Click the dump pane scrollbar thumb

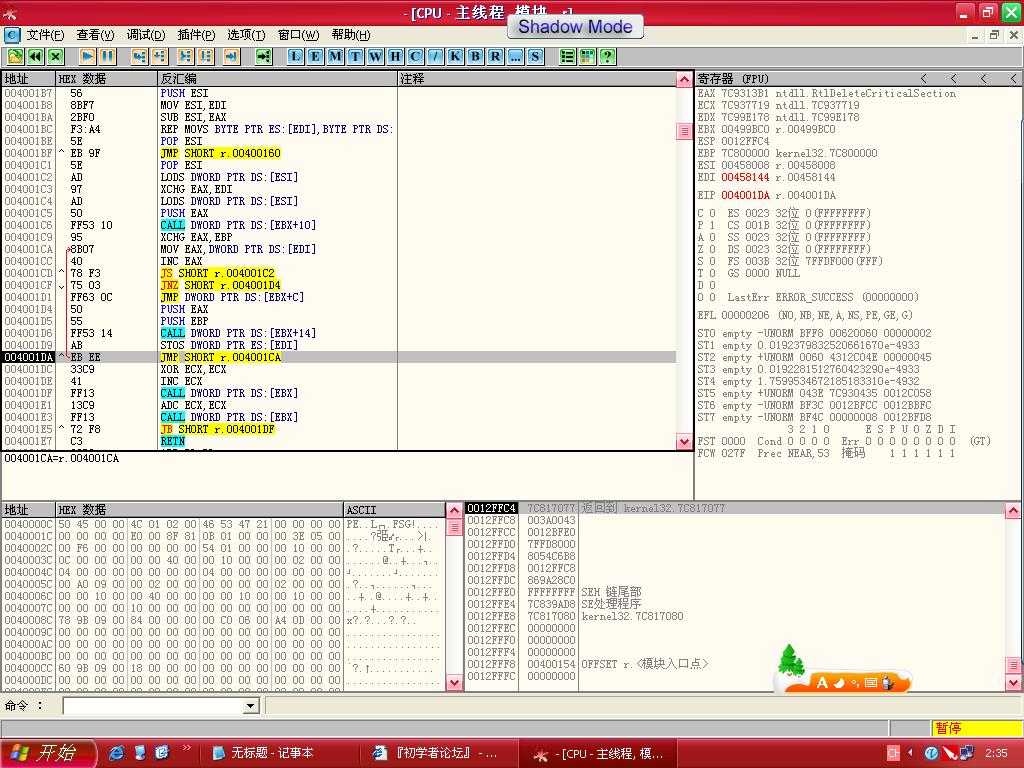pos(454,527)
